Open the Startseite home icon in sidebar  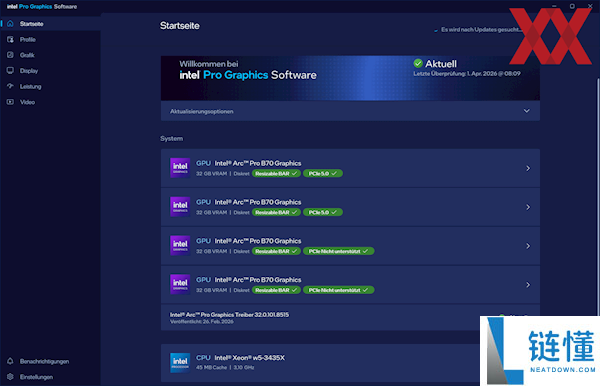(10, 24)
